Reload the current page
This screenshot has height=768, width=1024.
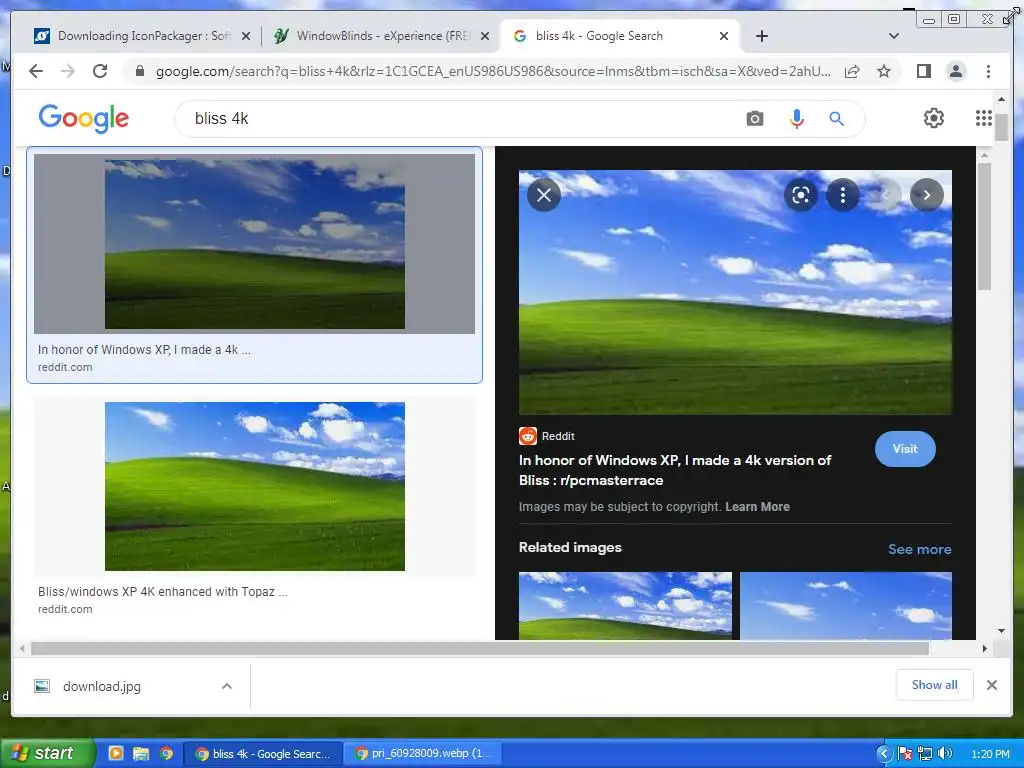click(x=100, y=71)
